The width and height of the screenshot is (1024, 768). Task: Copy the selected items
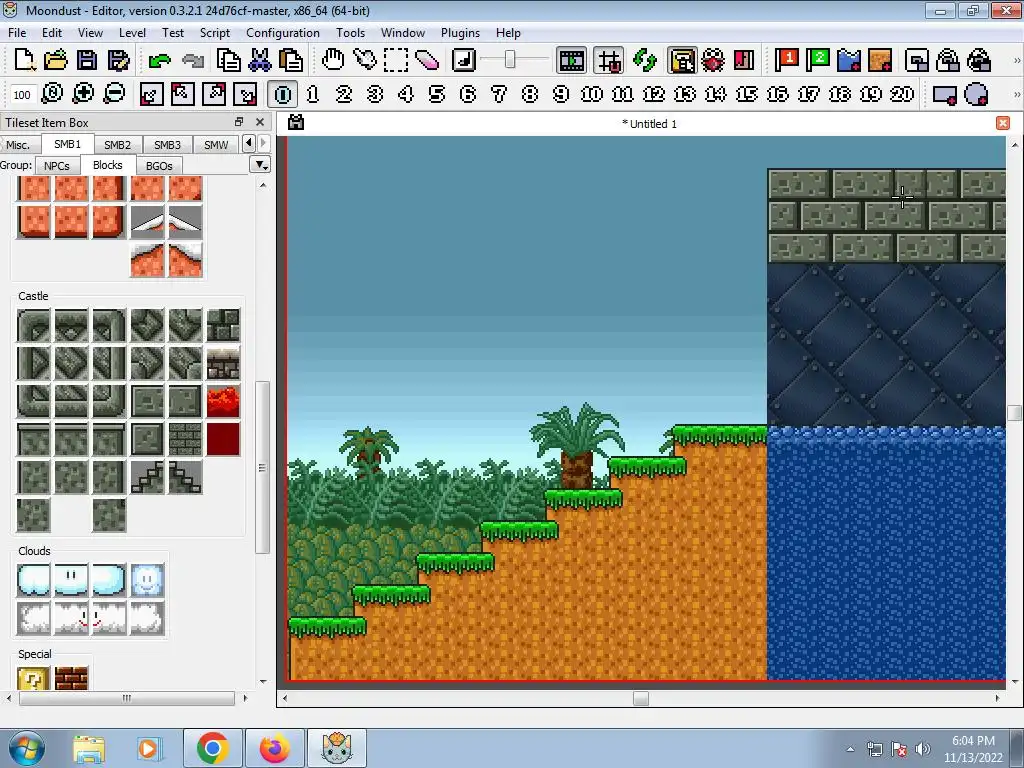coord(228,60)
